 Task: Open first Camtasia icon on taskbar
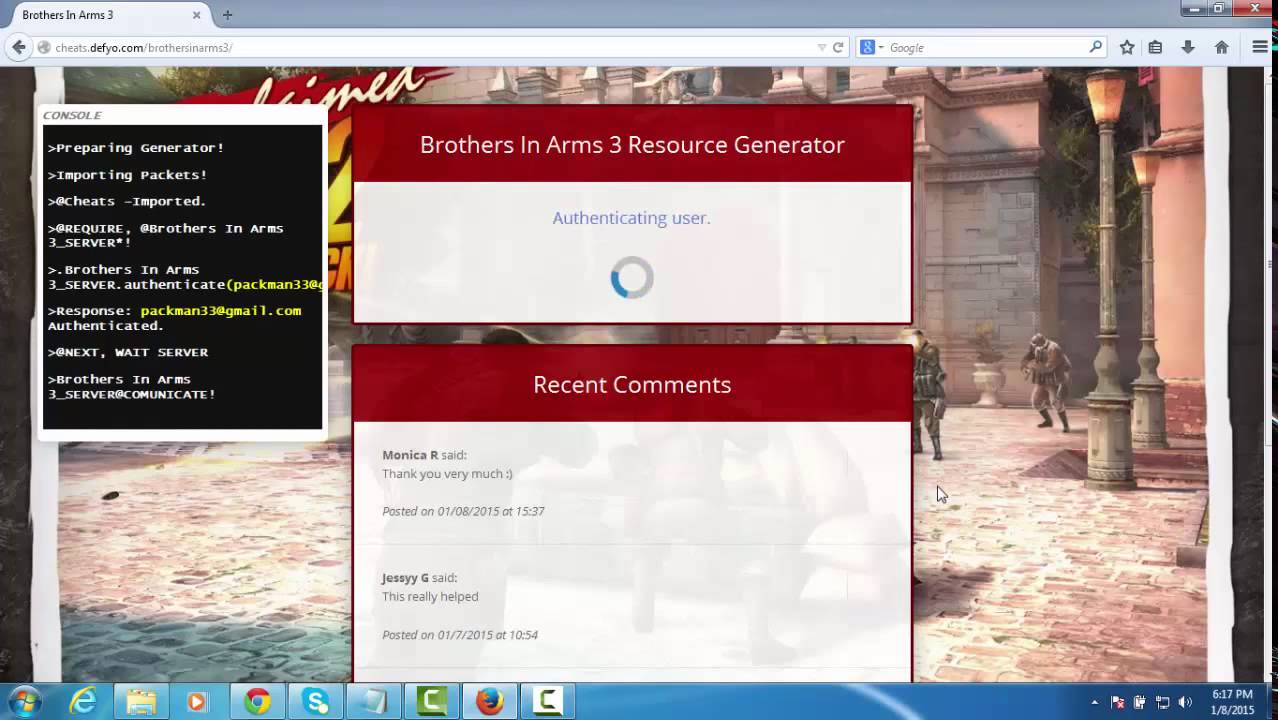click(x=432, y=701)
